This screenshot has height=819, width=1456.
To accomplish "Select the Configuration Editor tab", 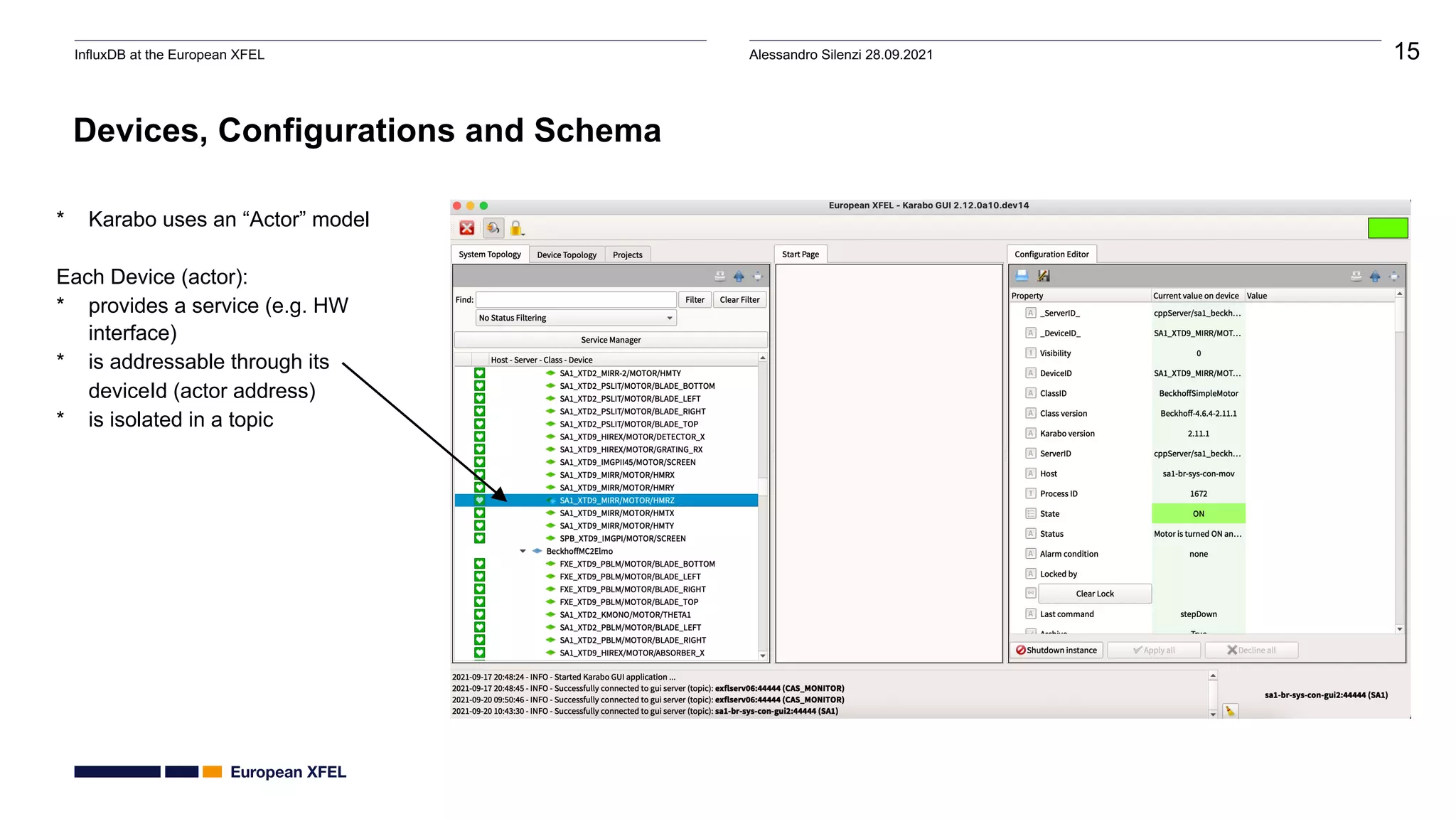I will 1051,255.
